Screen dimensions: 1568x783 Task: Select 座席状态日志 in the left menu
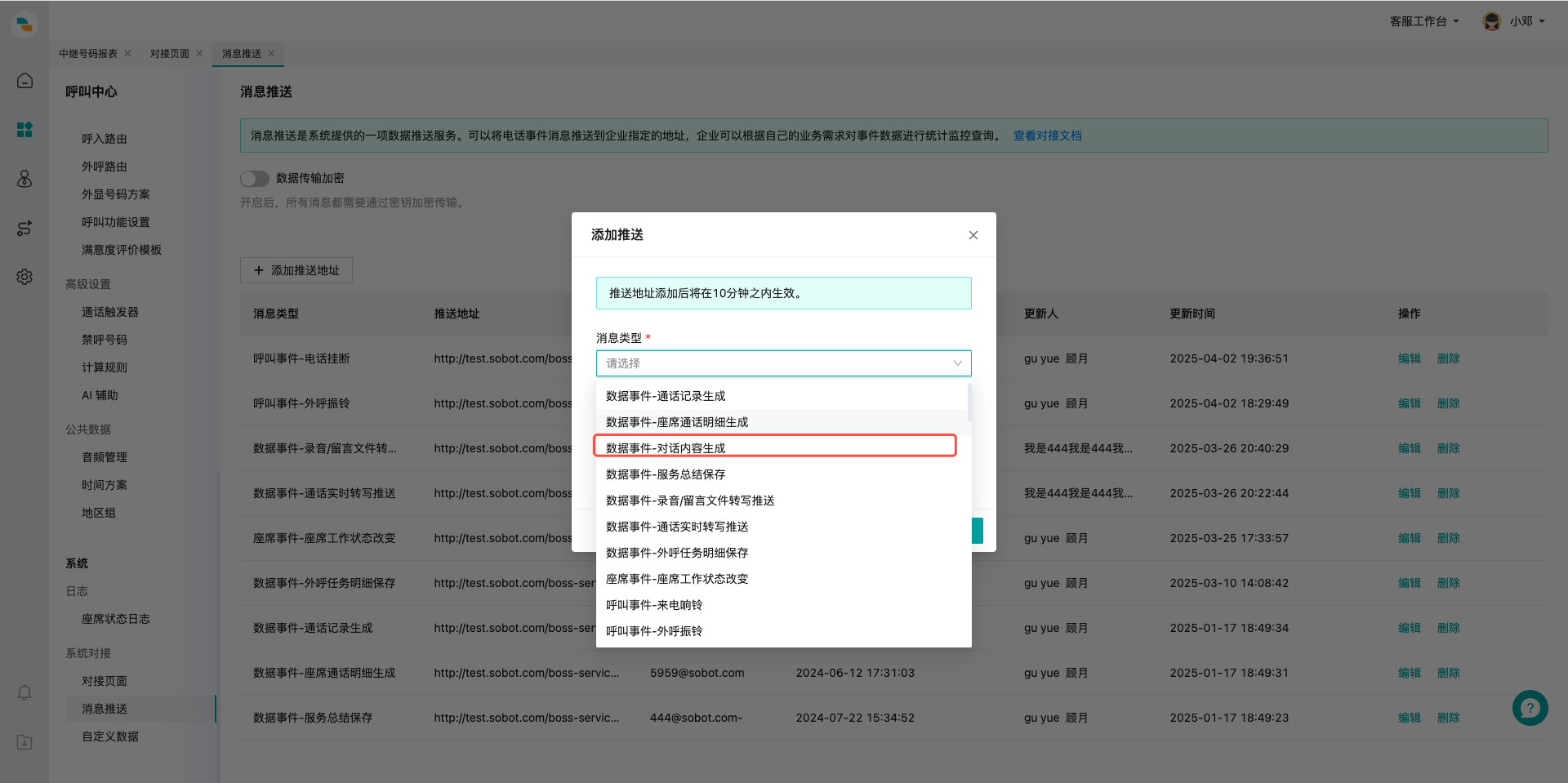pos(115,619)
